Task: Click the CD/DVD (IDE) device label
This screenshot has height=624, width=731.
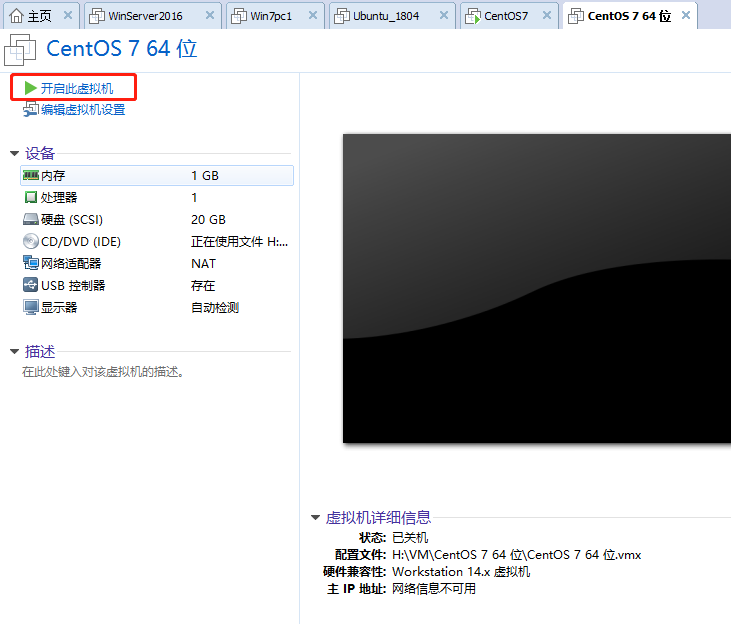Action: pos(81,241)
